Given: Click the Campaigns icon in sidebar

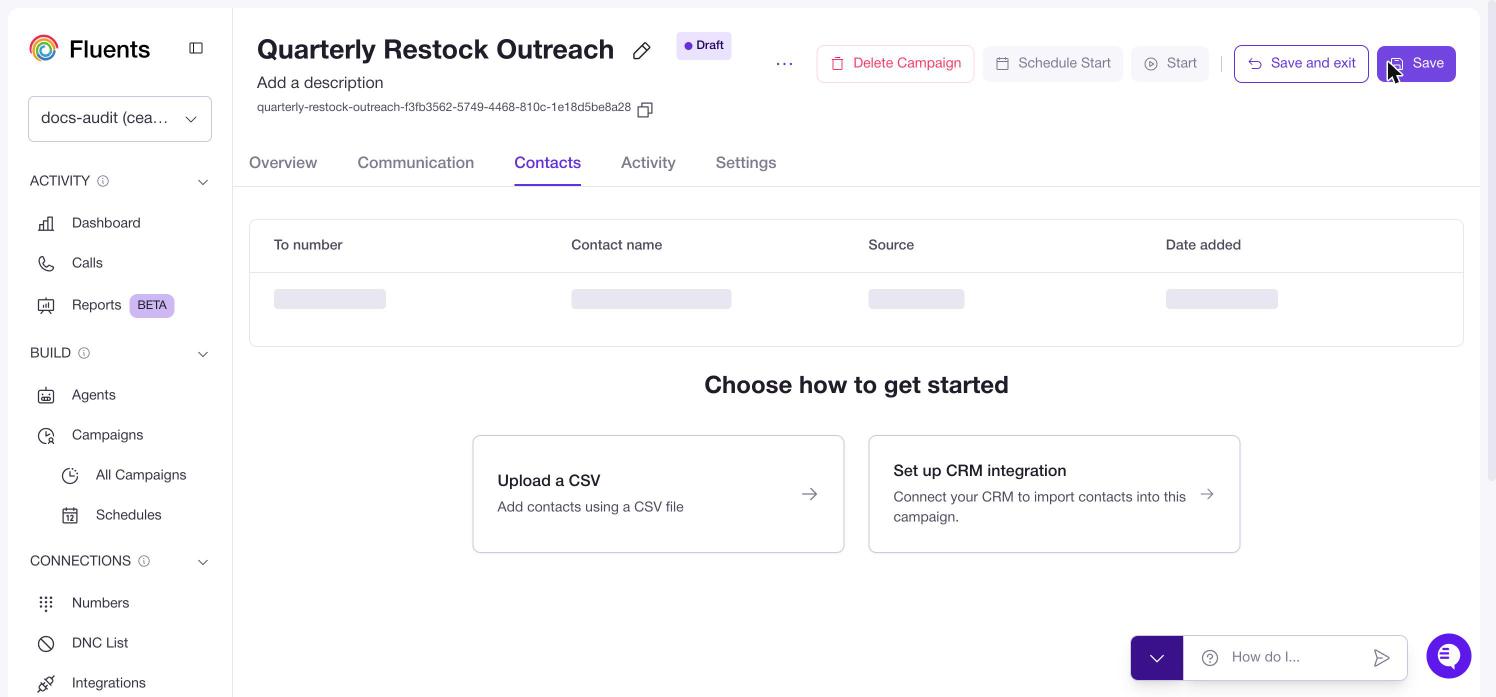Looking at the screenshot, I should coord(46,435).
